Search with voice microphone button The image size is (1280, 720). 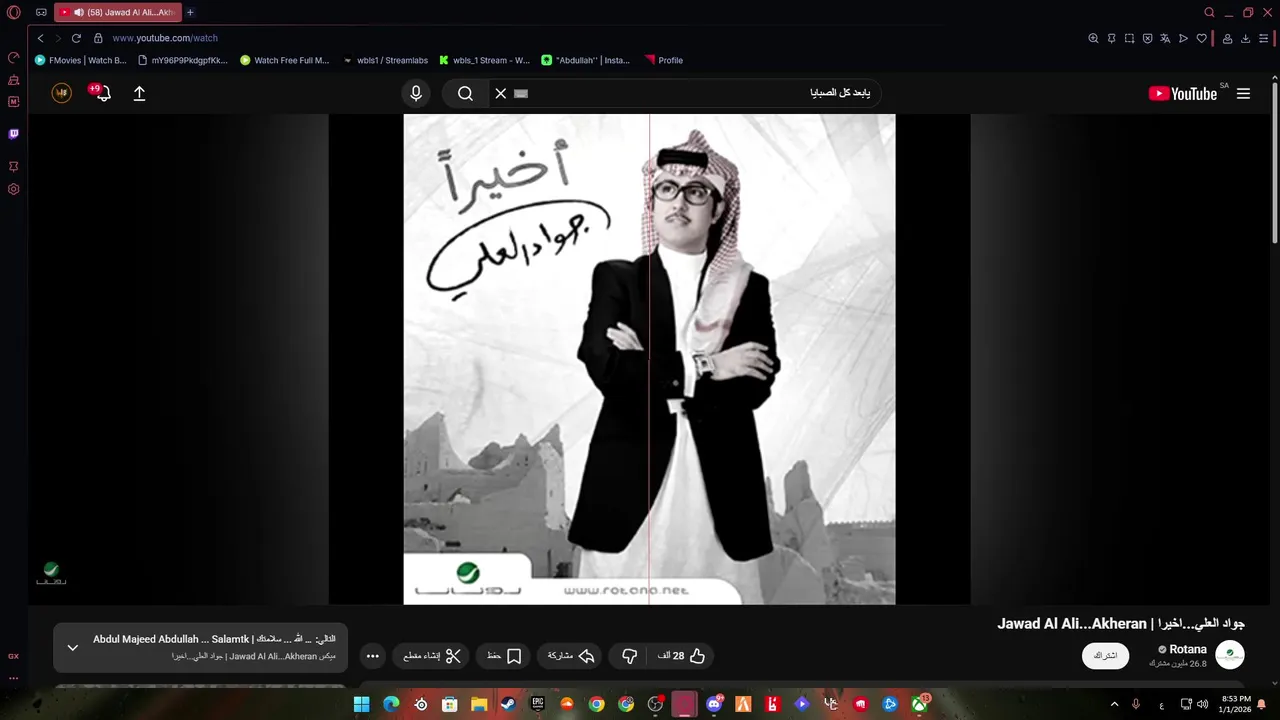point(416,93)
